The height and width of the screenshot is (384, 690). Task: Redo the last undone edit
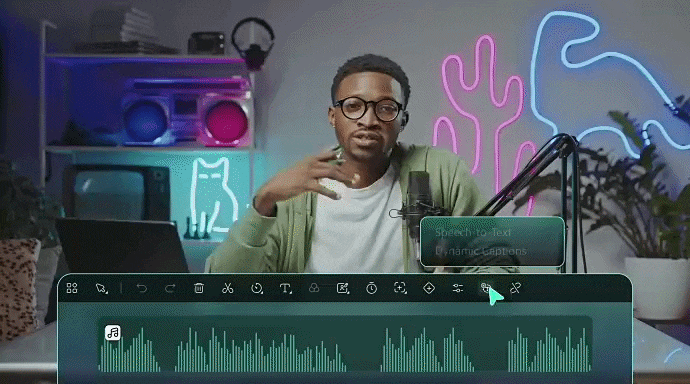(x=170, y=288)
